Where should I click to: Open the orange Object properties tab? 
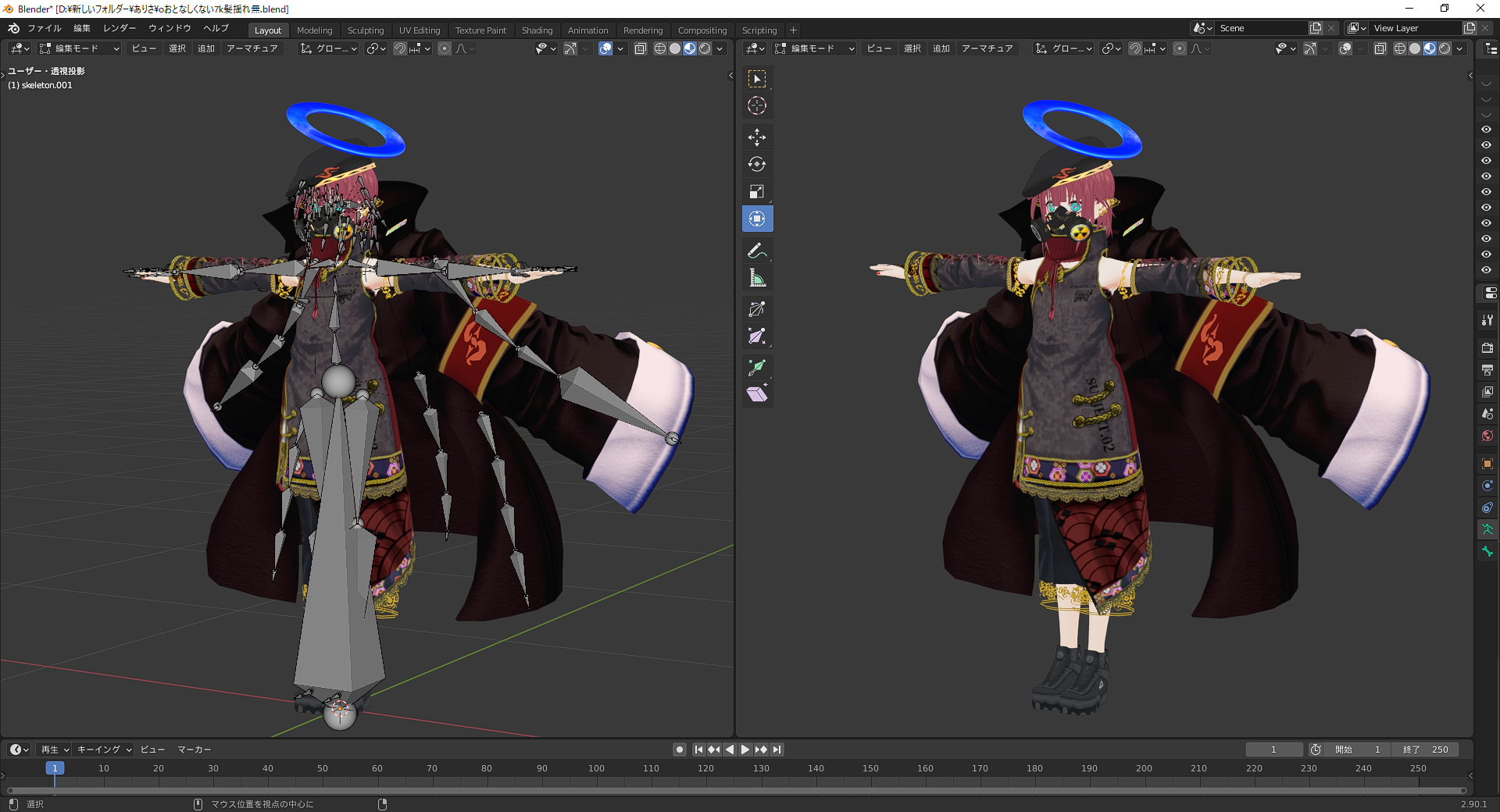pyautogui.click(x=1487, y=464)
